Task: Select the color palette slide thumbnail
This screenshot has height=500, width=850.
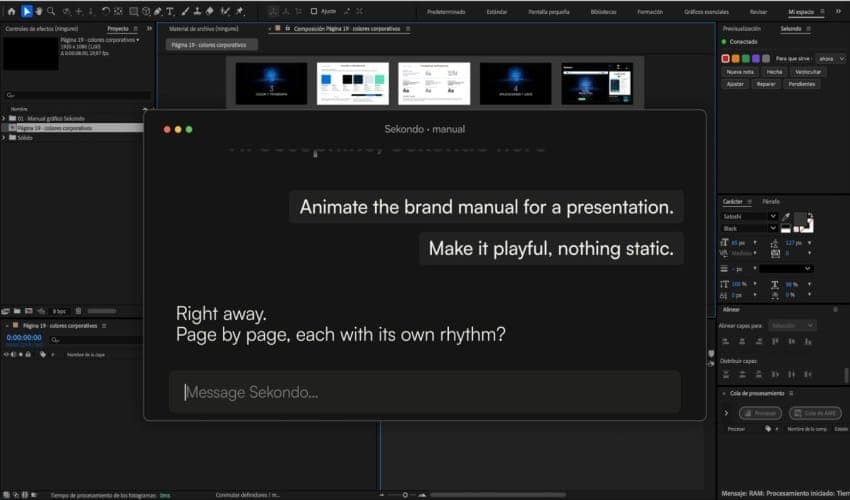Action: [x=352, y=84]
